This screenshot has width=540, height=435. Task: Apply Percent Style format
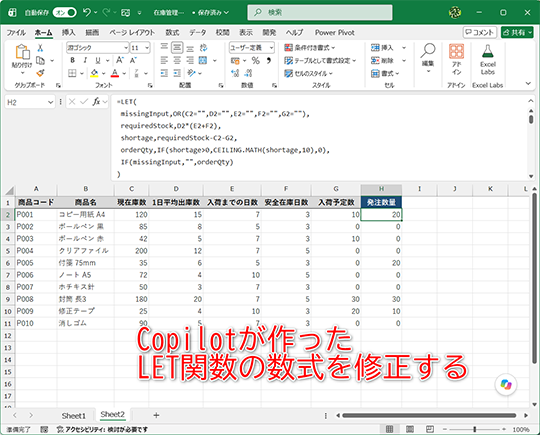coord(256,60)
